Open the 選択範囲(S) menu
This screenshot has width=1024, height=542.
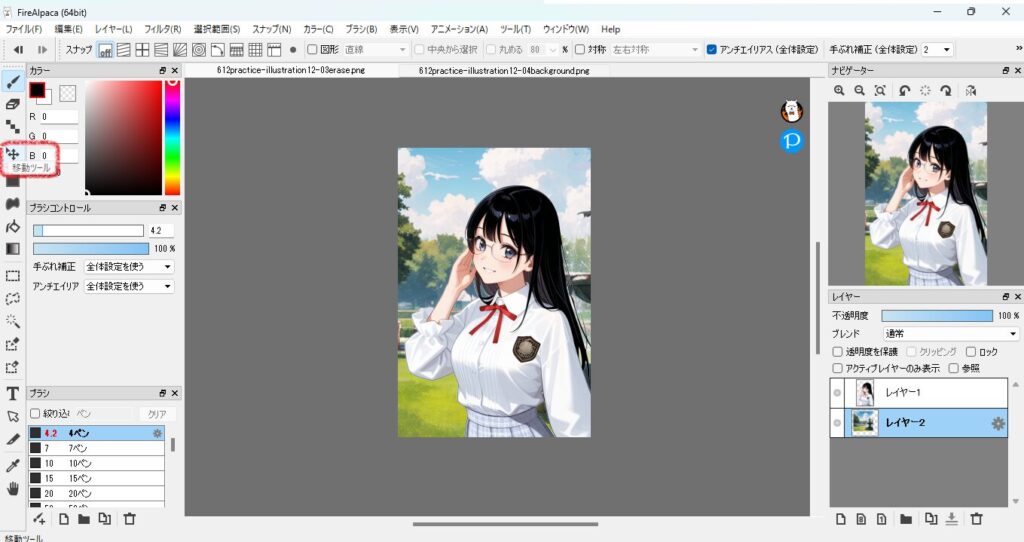(217, 29)
